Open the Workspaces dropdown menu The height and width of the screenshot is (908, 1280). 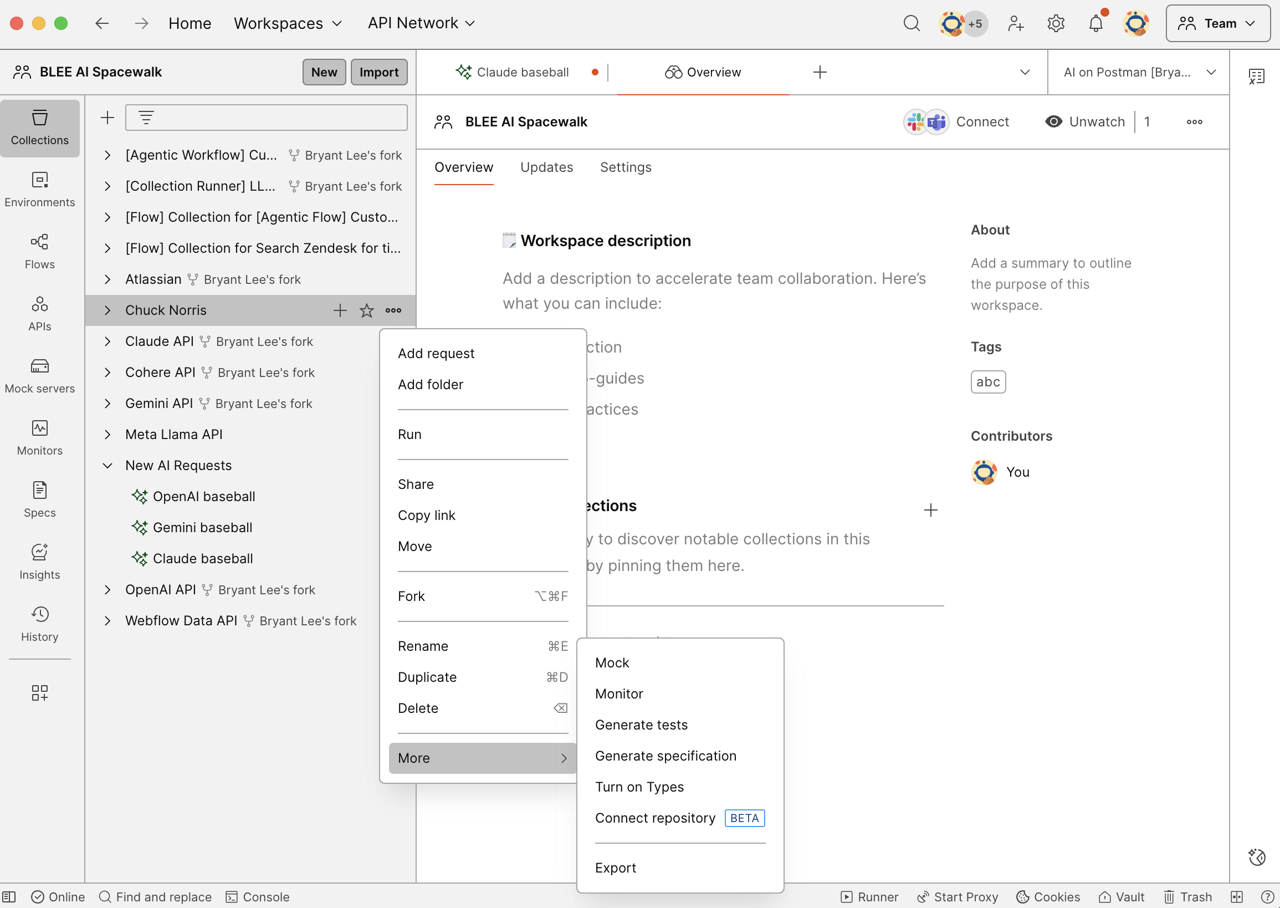(287, 23)
